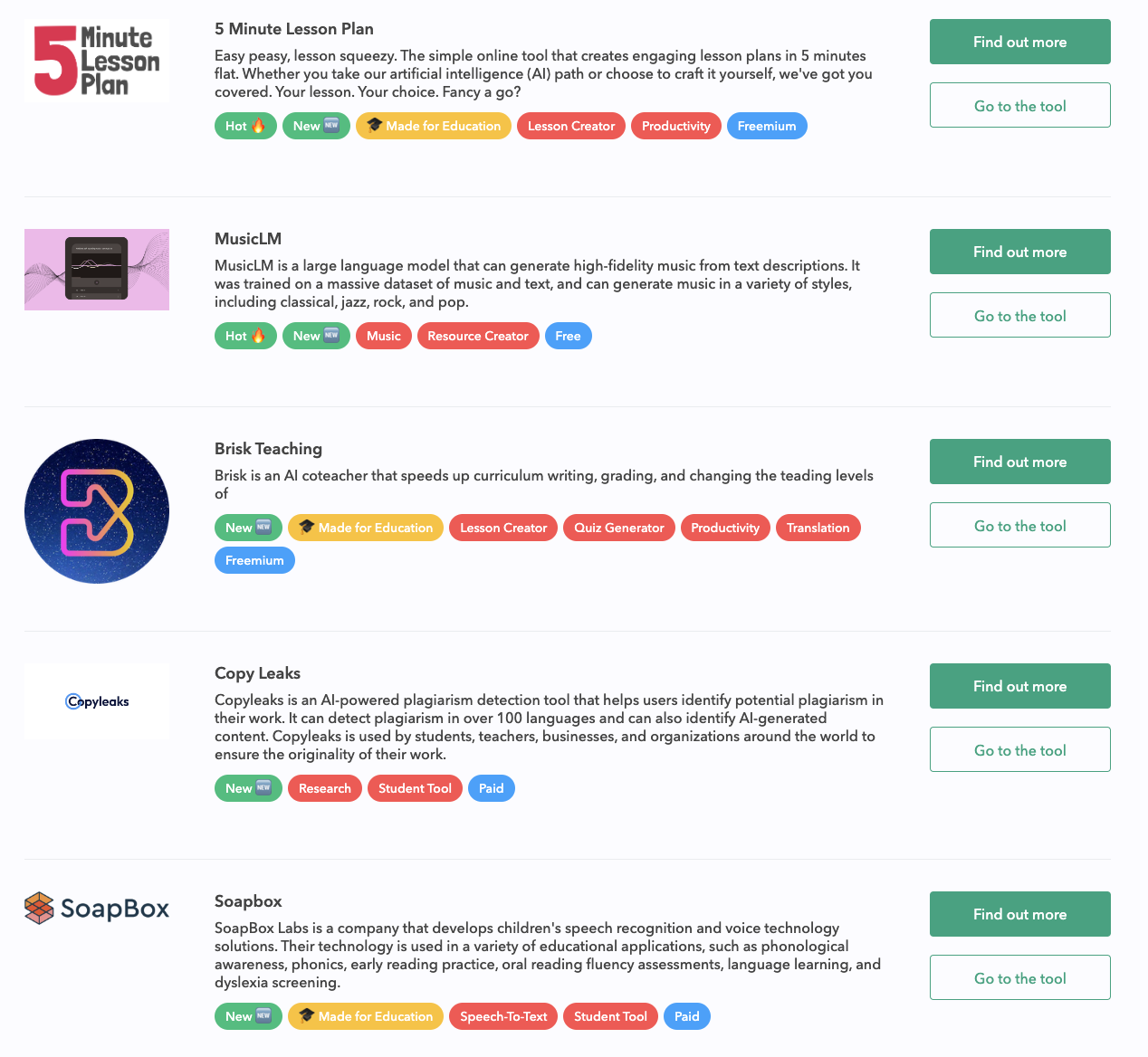Click the MusicLM thumbnail image
The image size is (1148, 1057).
pyautogui.click(x=97, y=270)
